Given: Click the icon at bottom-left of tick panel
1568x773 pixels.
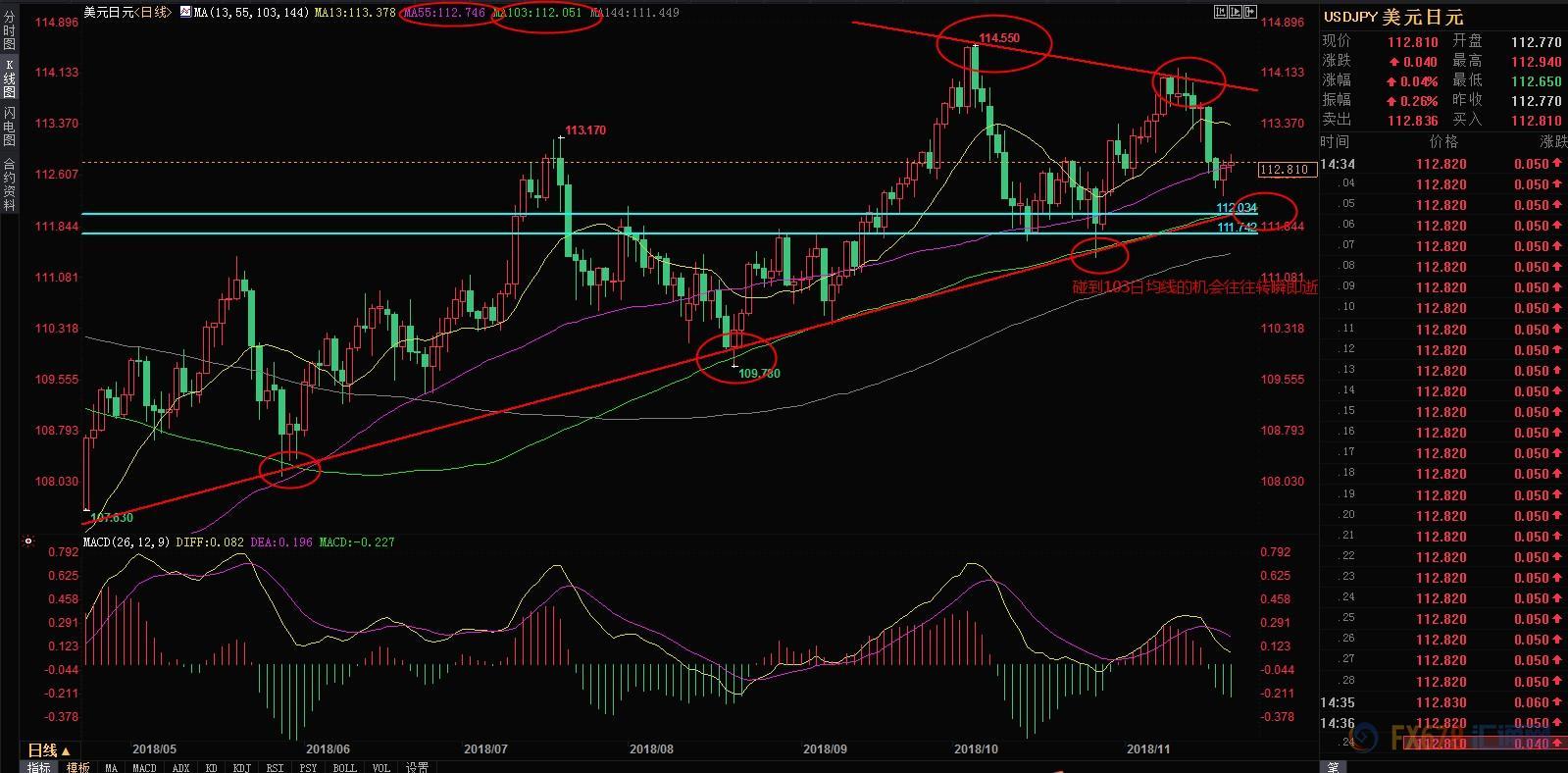Looking at the screenshot, I should pos(1334,767).
